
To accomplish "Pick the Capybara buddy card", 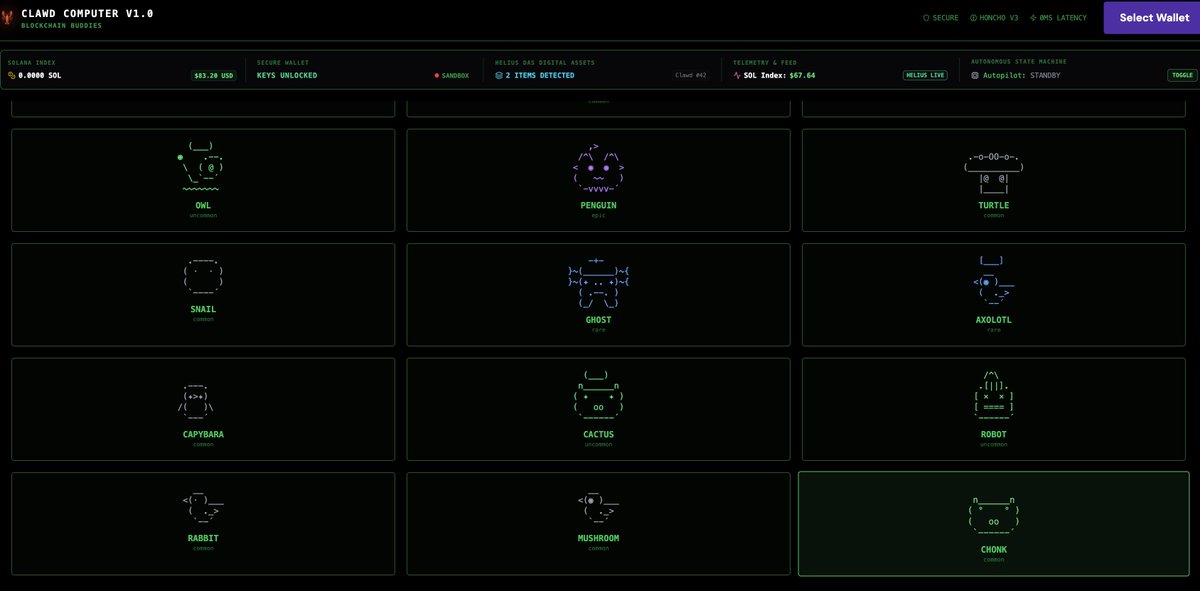I will click(204, 408).
